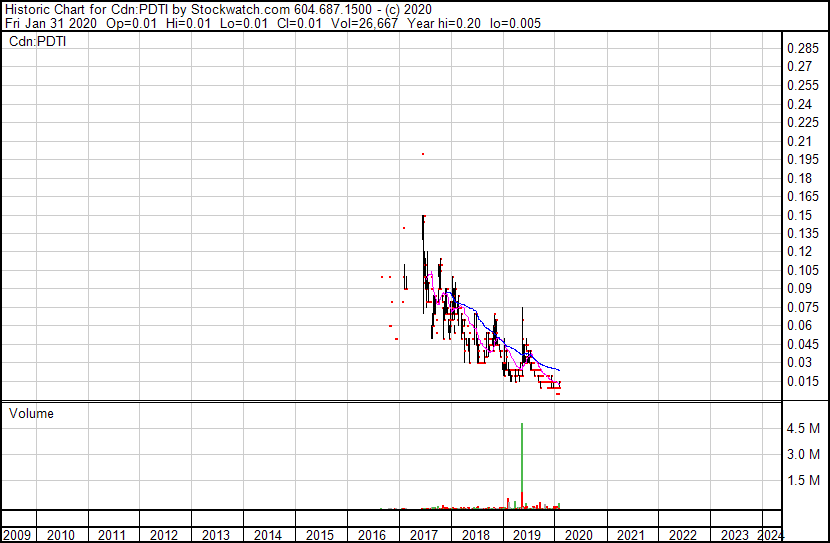Click the tall green 2019 volume spike bar
The image size is (830, 543).
pos(522,458)
